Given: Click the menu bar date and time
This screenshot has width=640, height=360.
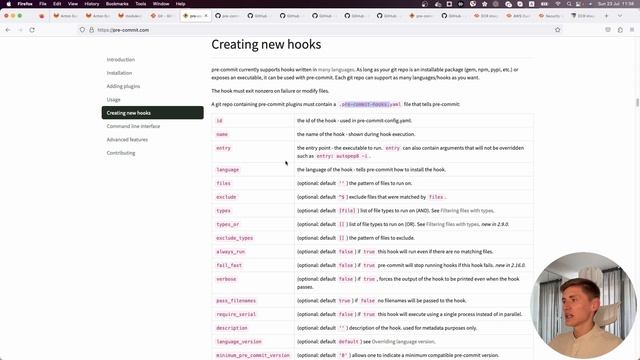Looking at the screenshot, I should pos(616,4).
